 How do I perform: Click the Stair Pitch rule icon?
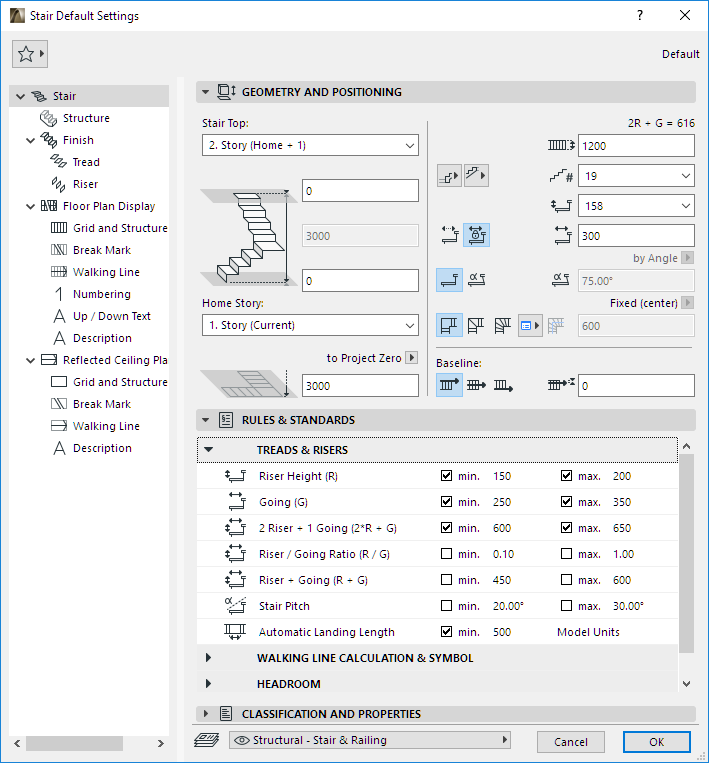point(235,606)
